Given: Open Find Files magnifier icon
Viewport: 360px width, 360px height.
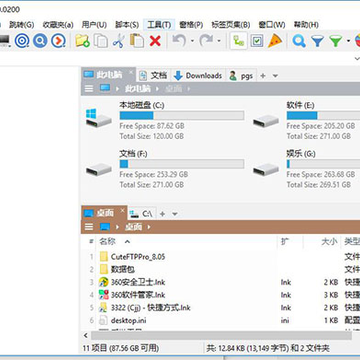Looking at the screenshot, I should [299, 41].
